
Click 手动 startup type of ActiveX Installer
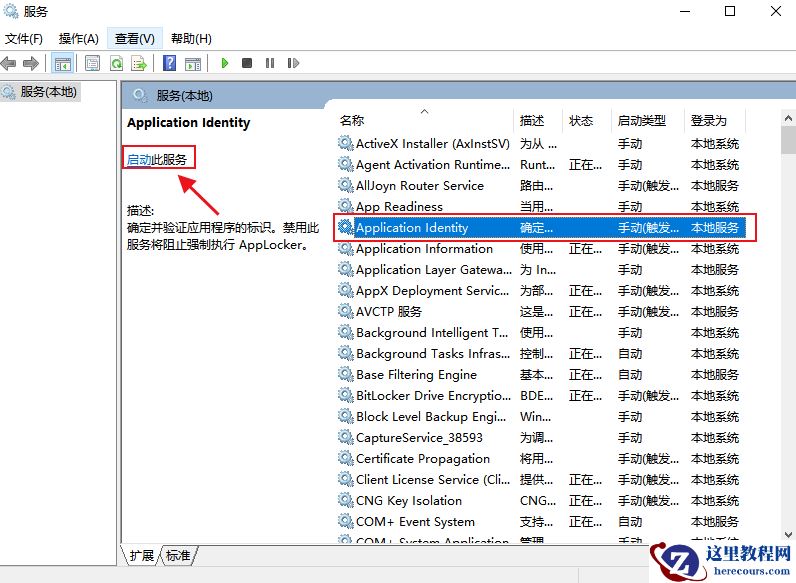(630, 144)
